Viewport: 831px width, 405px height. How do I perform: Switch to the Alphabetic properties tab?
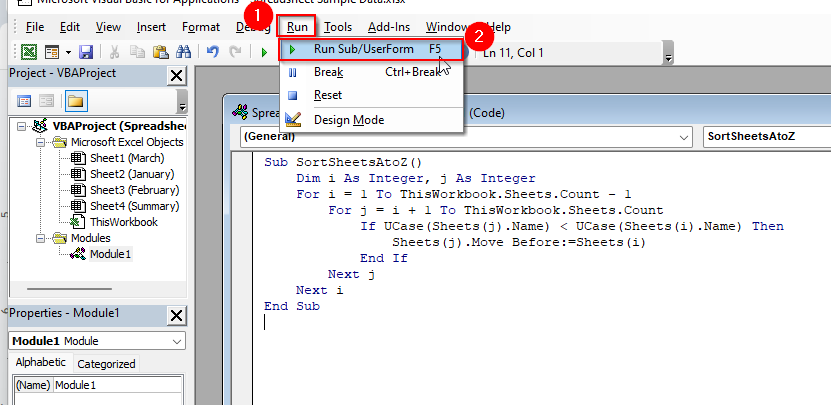40,363
